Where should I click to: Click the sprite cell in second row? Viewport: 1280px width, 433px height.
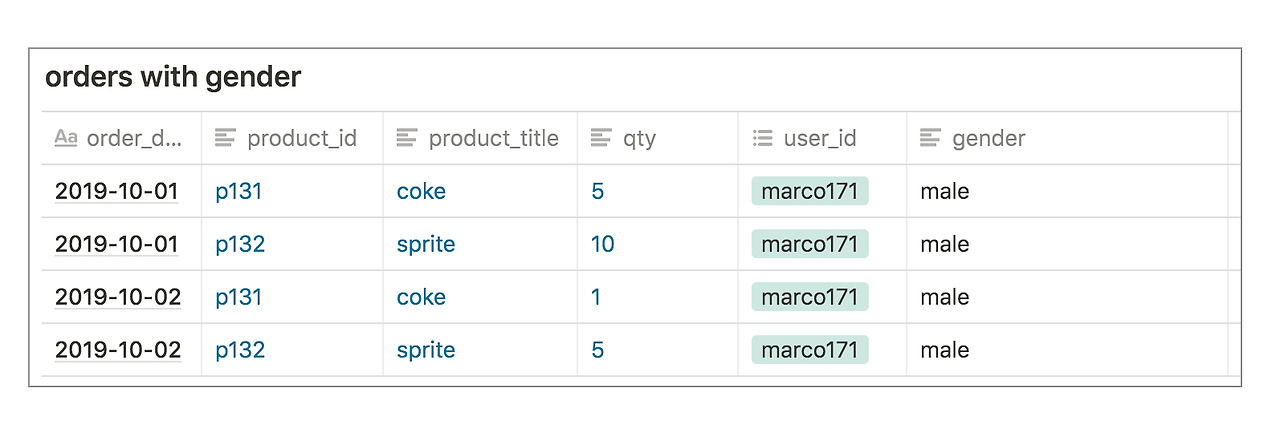point(426,244)
